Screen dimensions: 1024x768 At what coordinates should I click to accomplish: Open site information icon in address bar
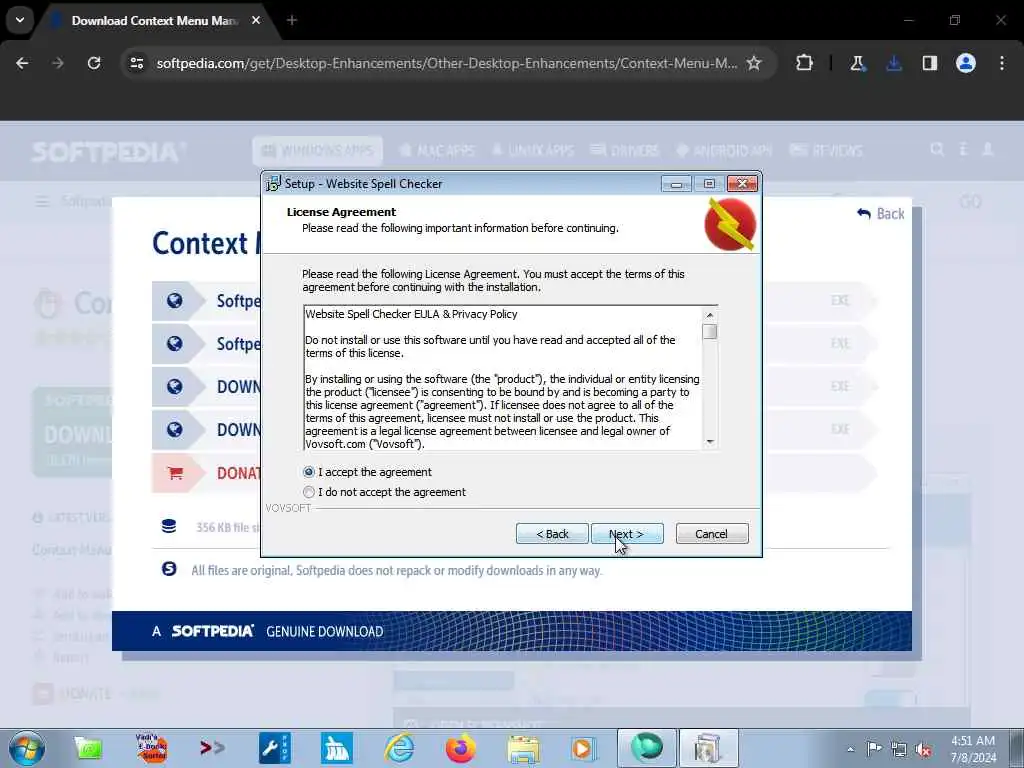pyautogui.click(x=136, y=63)
